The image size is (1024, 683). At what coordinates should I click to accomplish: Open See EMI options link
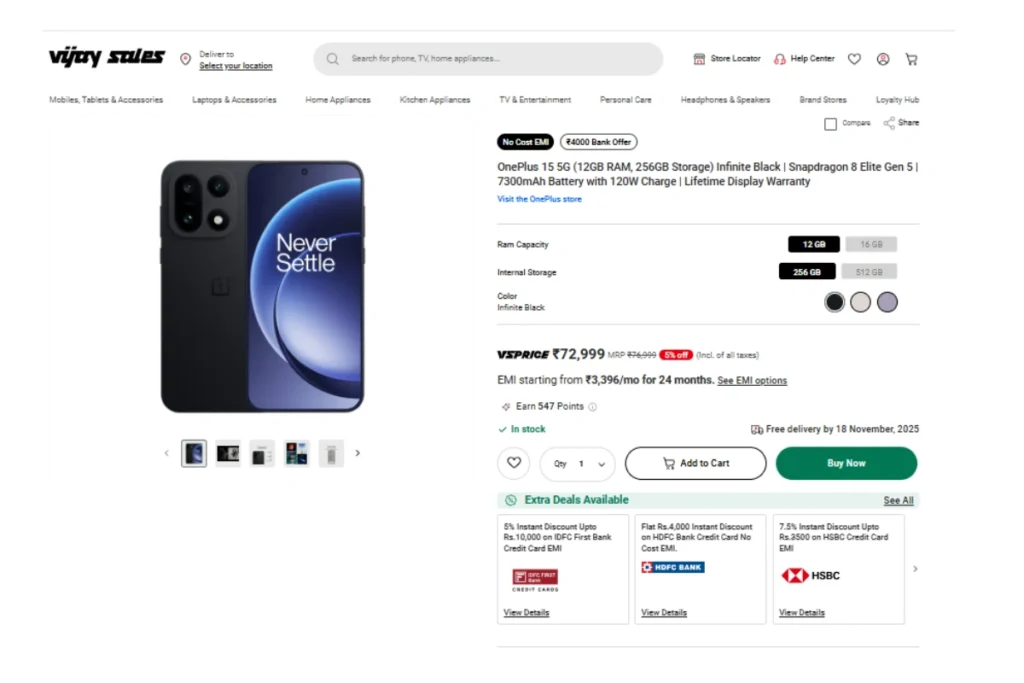coord(752,381)
